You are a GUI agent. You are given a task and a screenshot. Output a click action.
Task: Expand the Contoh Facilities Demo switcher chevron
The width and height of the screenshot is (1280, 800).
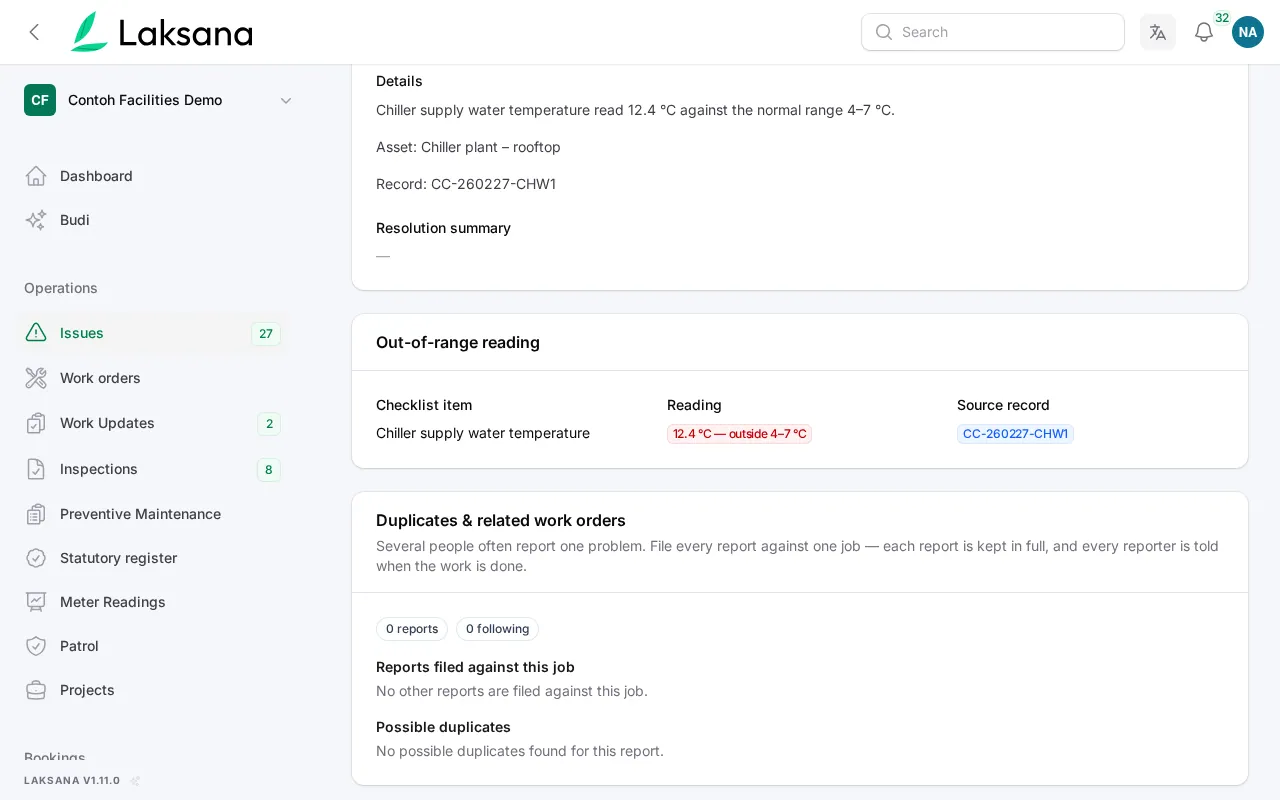click(x=286, y=100)
